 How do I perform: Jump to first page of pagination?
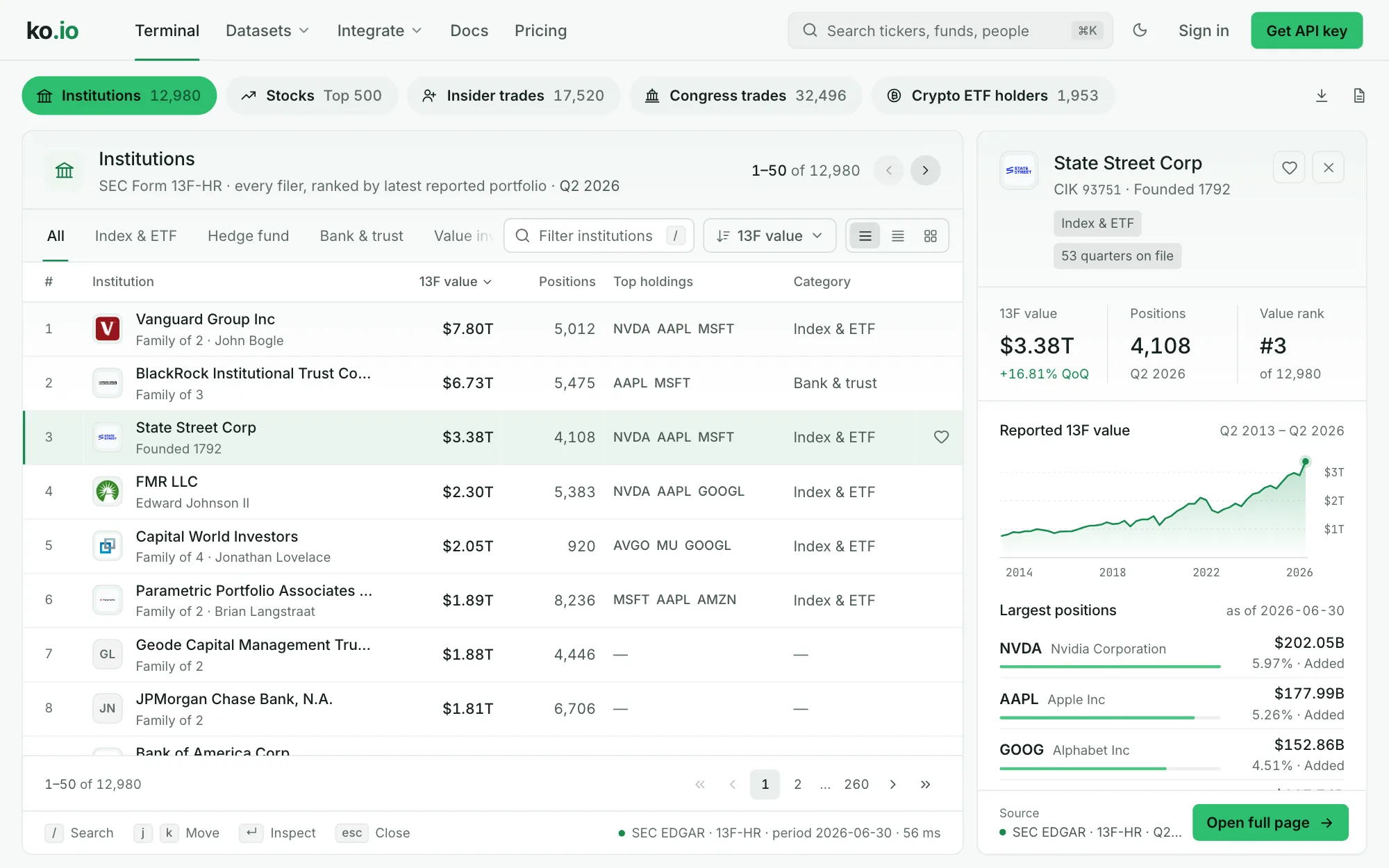click(700, 785)
